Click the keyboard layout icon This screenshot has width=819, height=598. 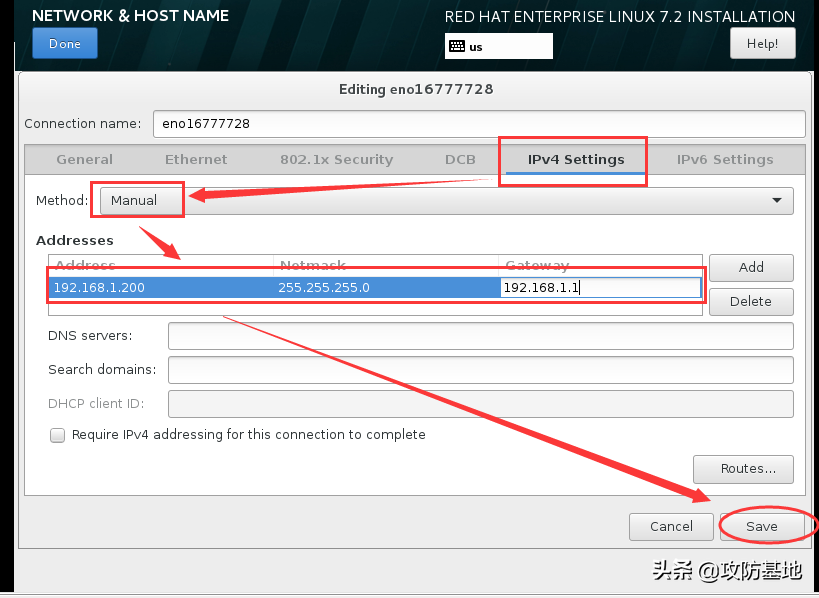(456, 46)
